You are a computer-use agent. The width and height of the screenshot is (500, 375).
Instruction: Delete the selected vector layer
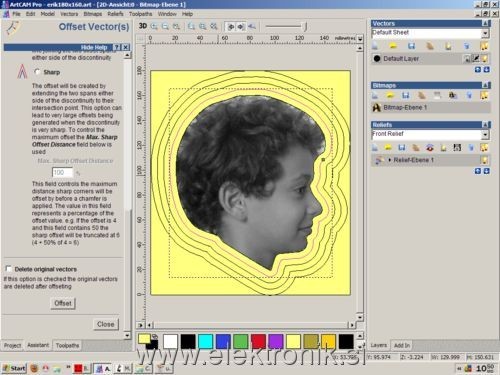pos(467,46)
